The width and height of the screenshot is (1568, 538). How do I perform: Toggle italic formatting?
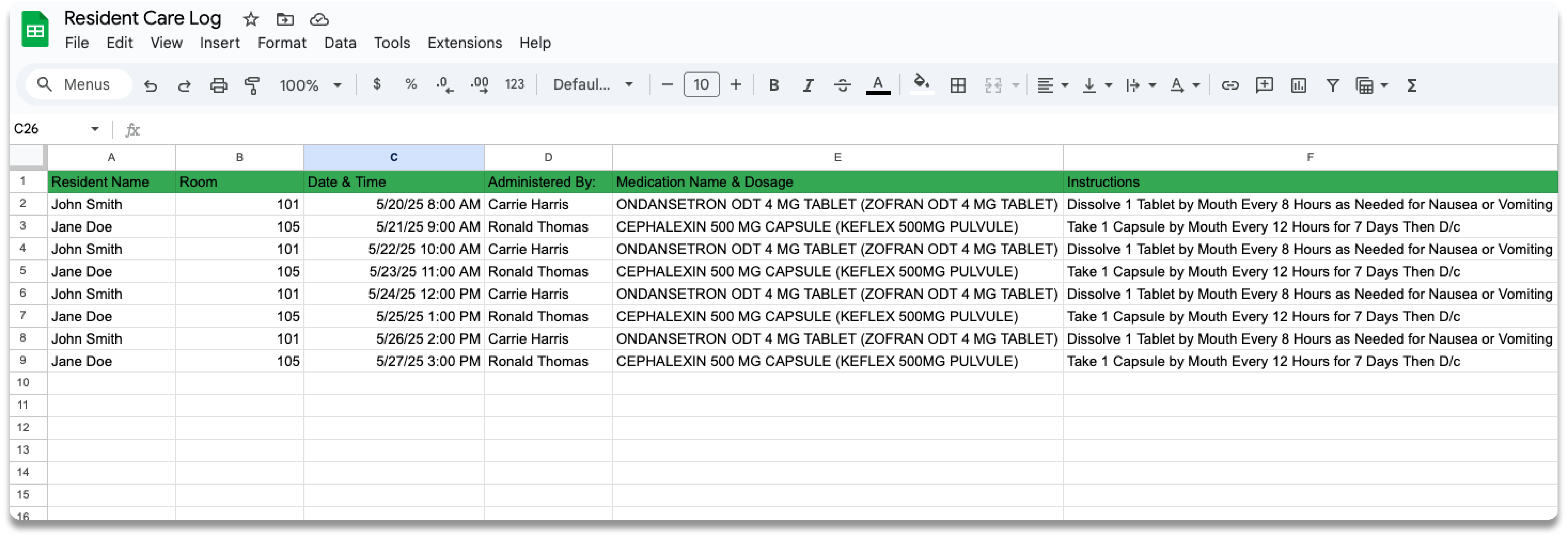808,85
